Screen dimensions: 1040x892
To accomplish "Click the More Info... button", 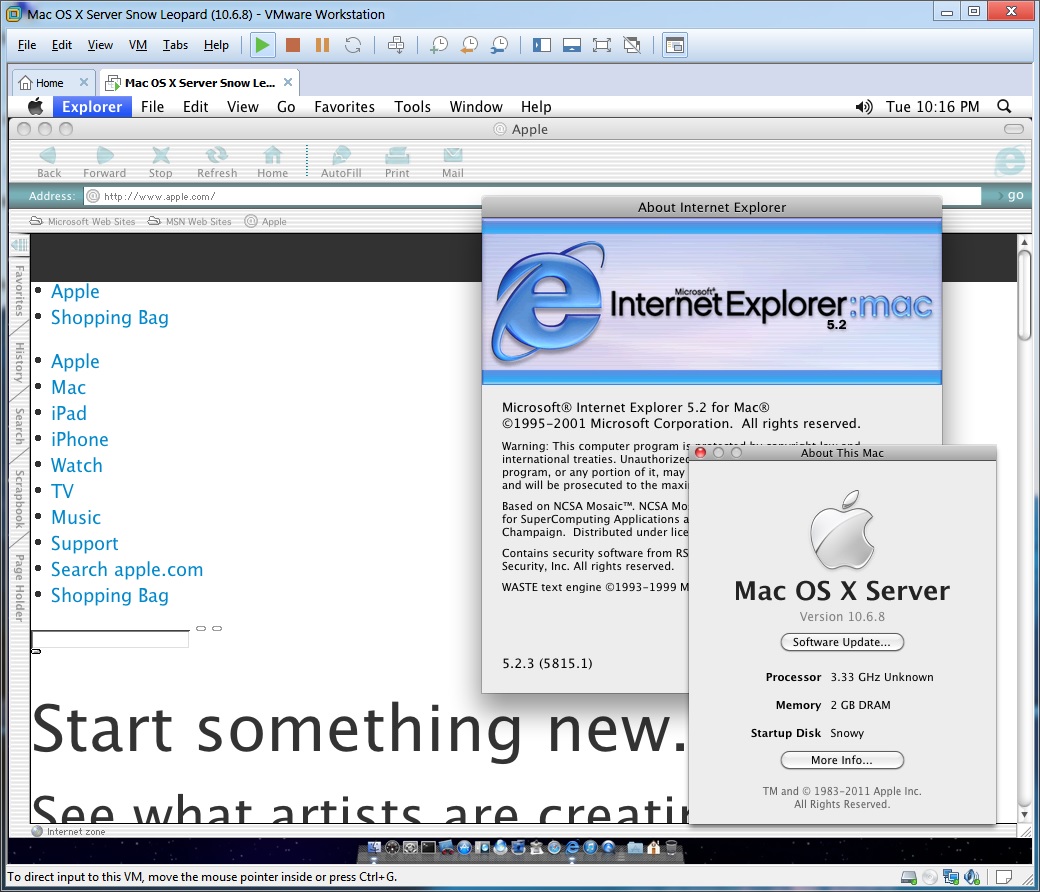I will coord(842,760).
